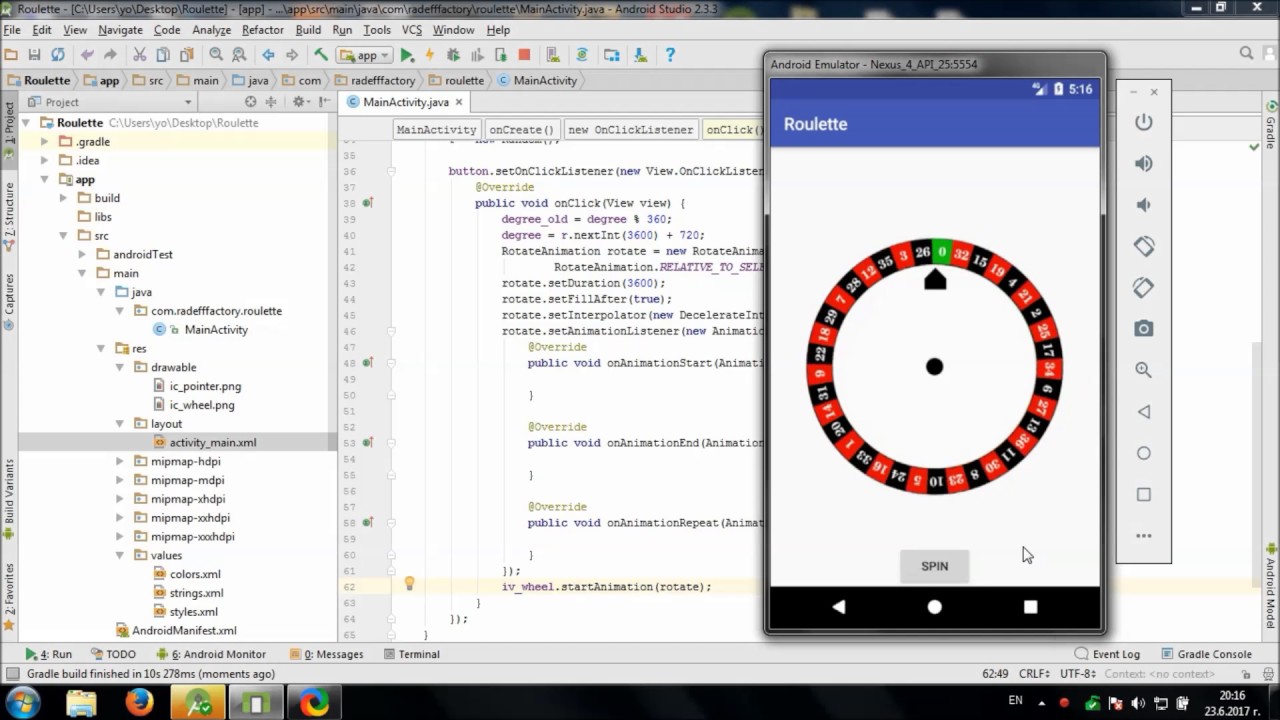Toggle the Gradle Console tool window
This screenshot has height=720, width=1280.
click(x=1206, y=654)
